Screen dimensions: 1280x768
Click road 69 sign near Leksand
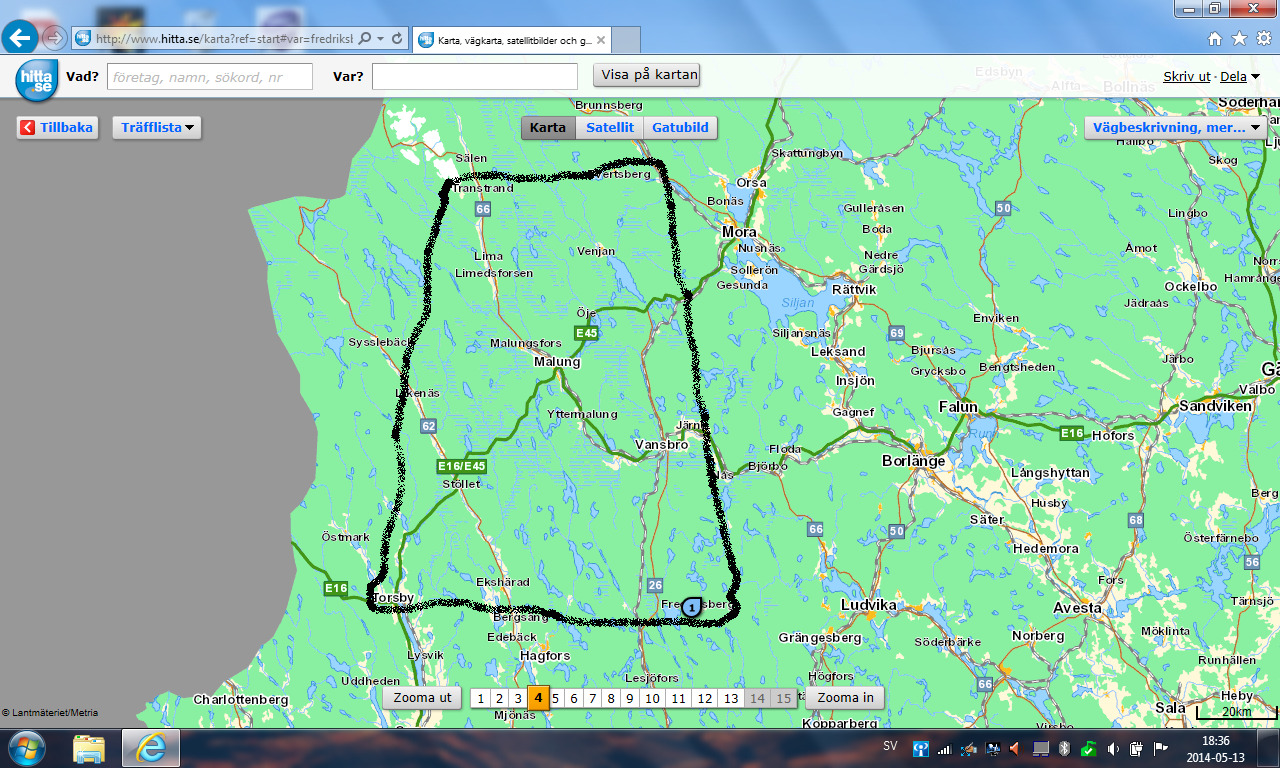coord(896,333)
